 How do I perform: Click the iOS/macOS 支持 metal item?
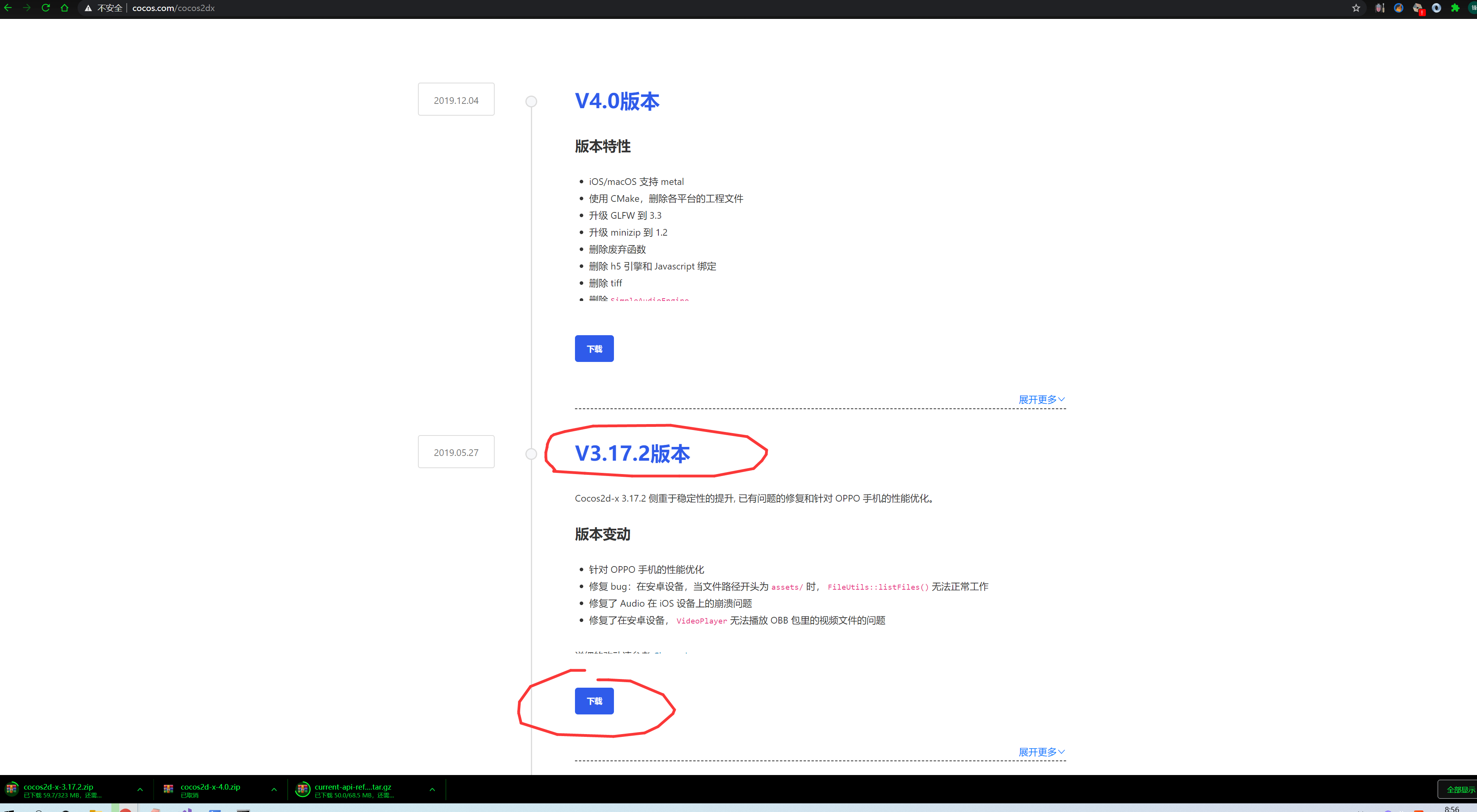click(x=636, y=182)
